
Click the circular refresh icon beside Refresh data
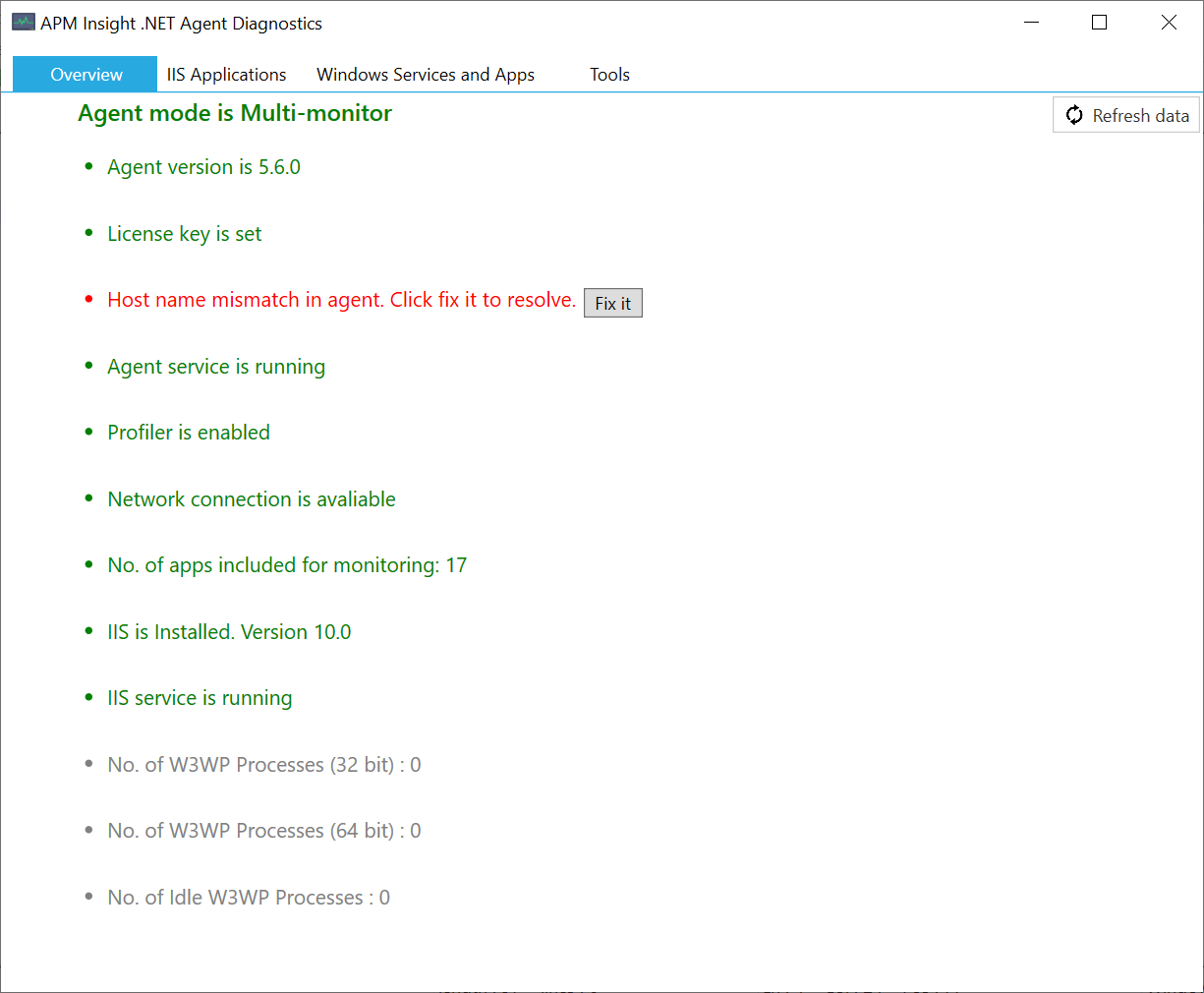(x=1074, y=115)
